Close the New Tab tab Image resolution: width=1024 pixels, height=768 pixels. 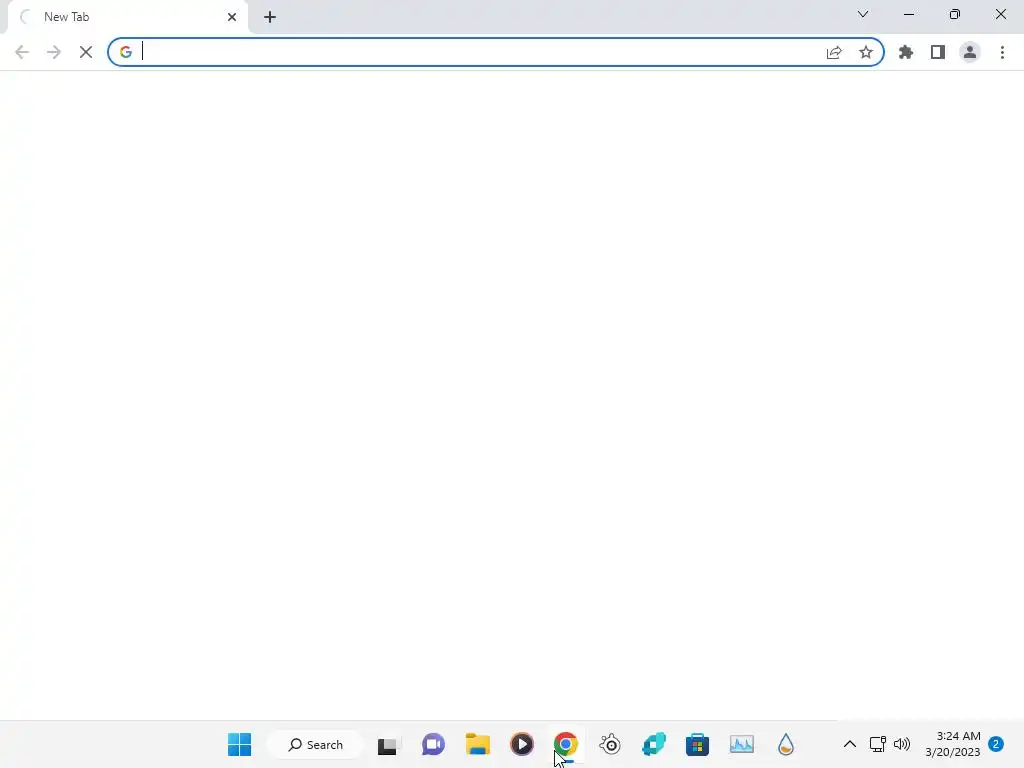point(232,17)
